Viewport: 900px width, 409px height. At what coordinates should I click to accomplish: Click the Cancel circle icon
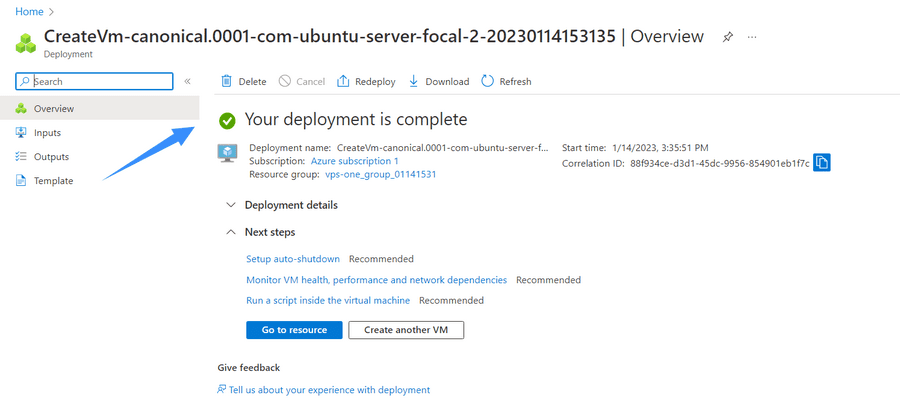(x=285, y=81)
